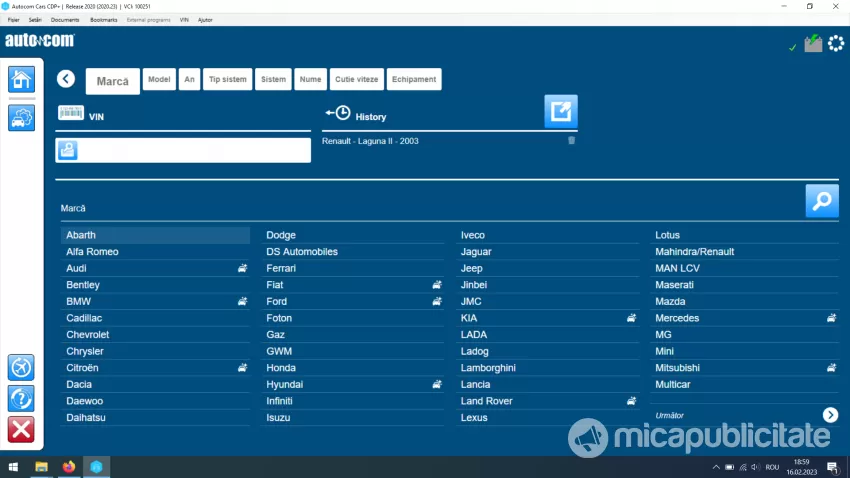
Task: Click the car icon next to Fiat
Action: (437, 285)
